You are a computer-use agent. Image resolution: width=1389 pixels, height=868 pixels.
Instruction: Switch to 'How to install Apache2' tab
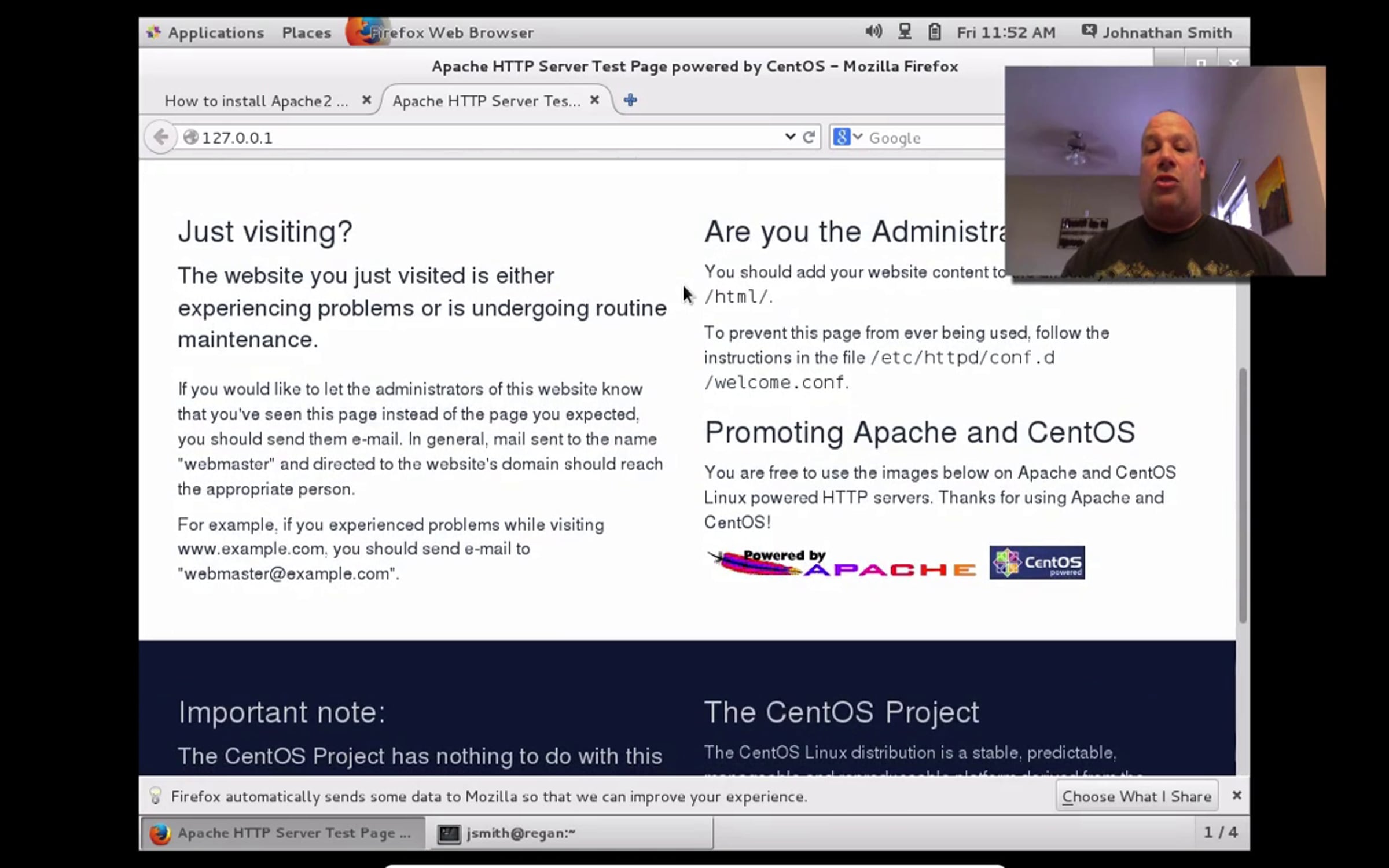[x=256, y=101]
